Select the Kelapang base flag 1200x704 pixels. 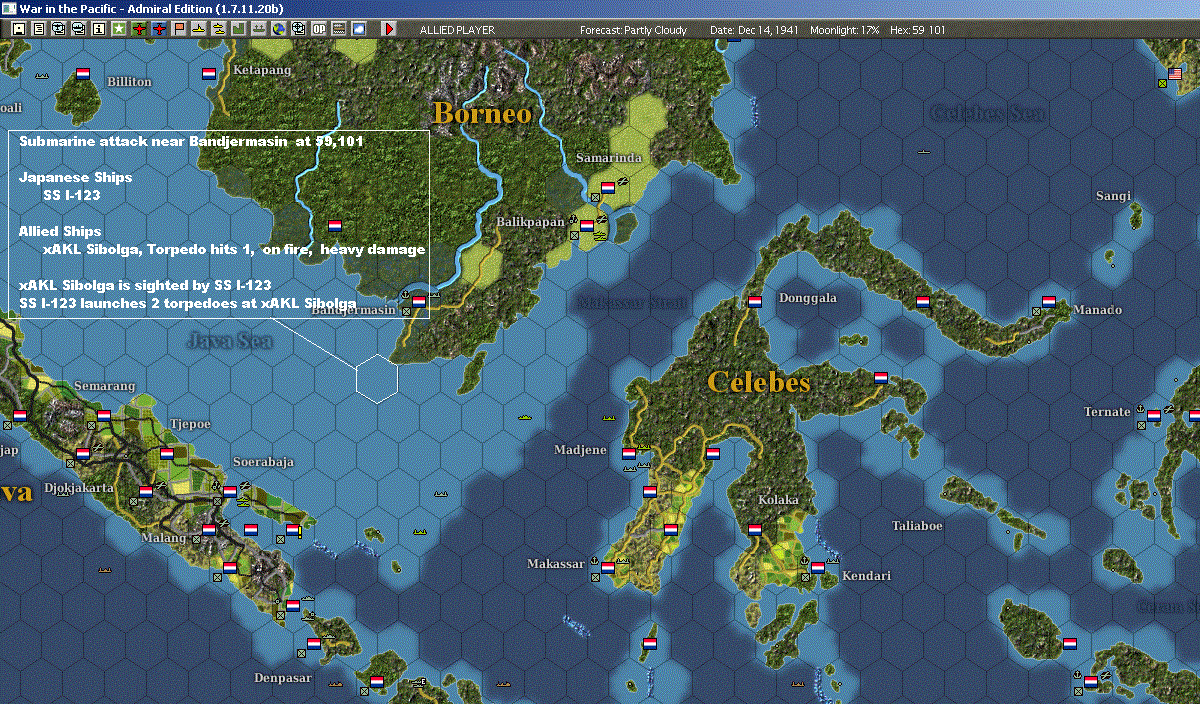click(x=209, y=73)
